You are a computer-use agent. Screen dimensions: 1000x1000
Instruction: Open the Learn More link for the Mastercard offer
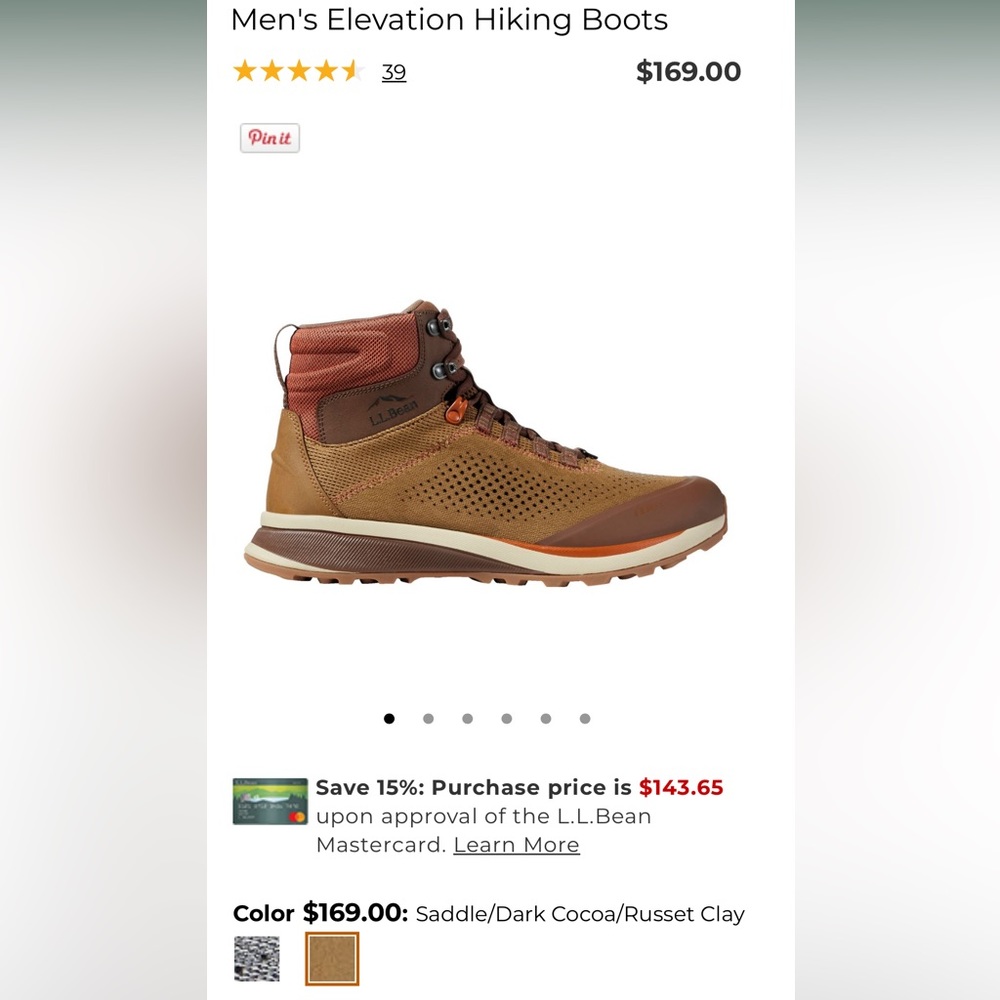coord(516,845)
